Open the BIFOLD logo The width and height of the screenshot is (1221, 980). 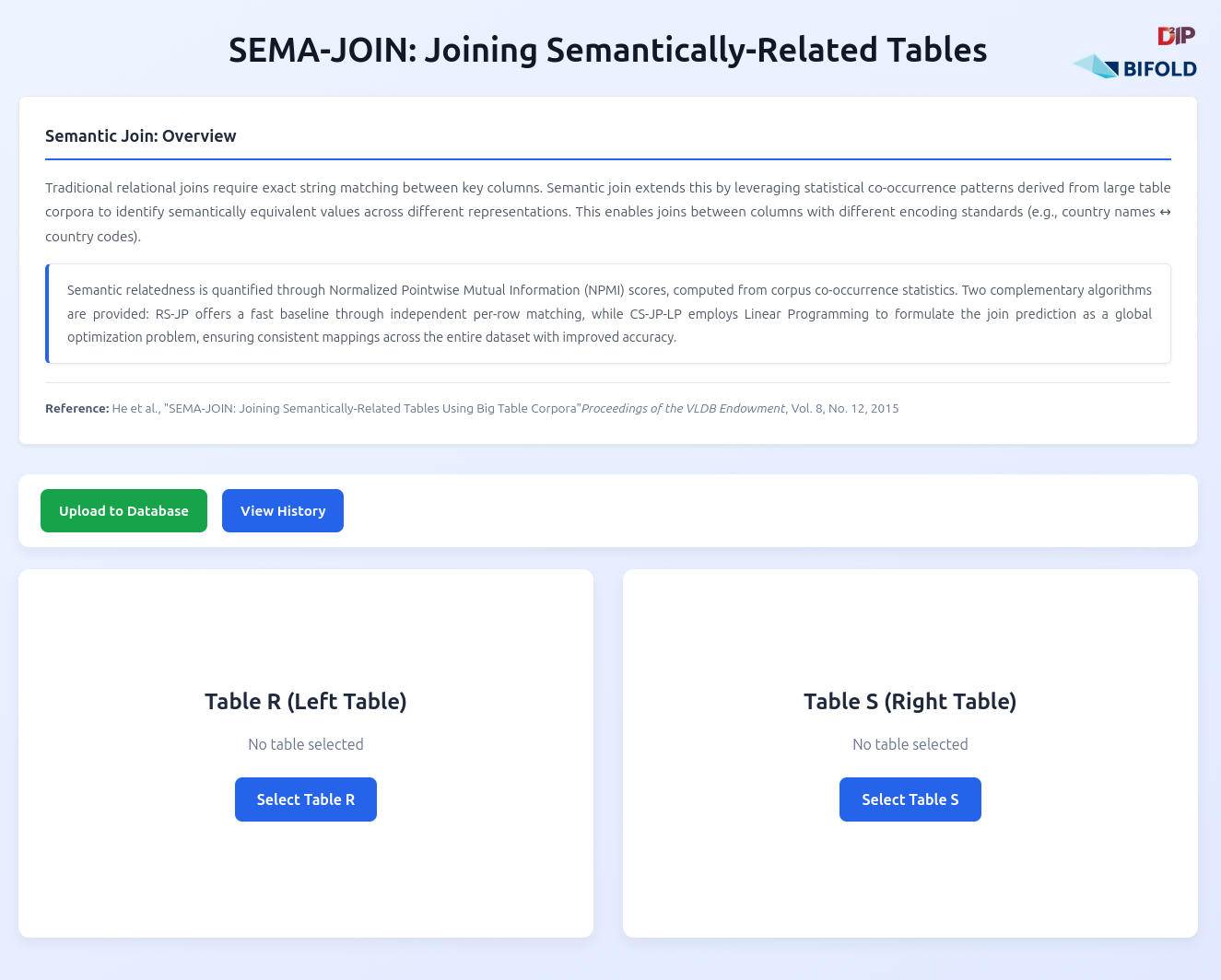coord(1133,66)
